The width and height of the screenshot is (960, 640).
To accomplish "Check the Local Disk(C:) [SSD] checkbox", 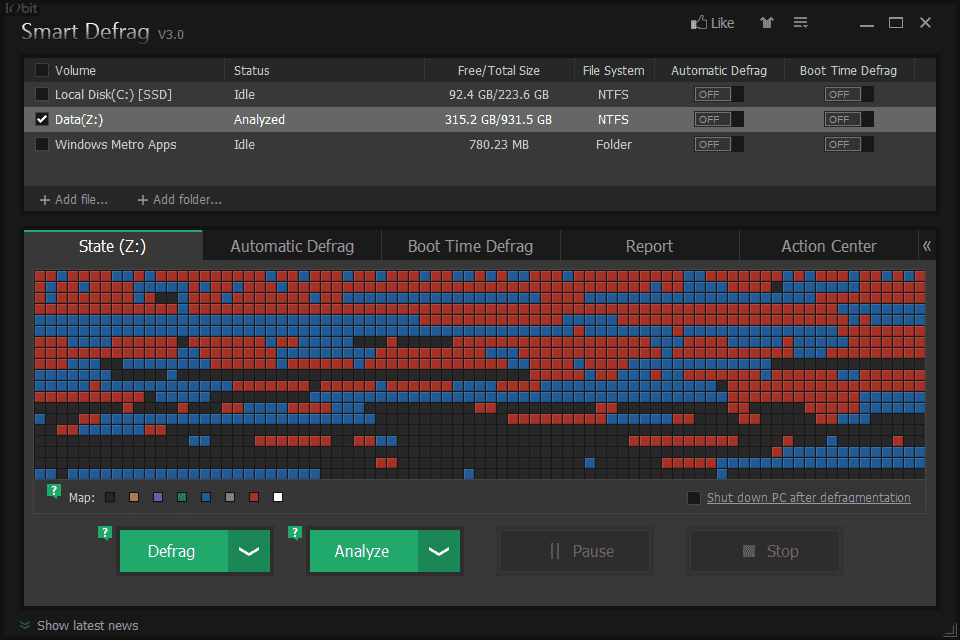I will pyautogui.click(x=42, y=94).
